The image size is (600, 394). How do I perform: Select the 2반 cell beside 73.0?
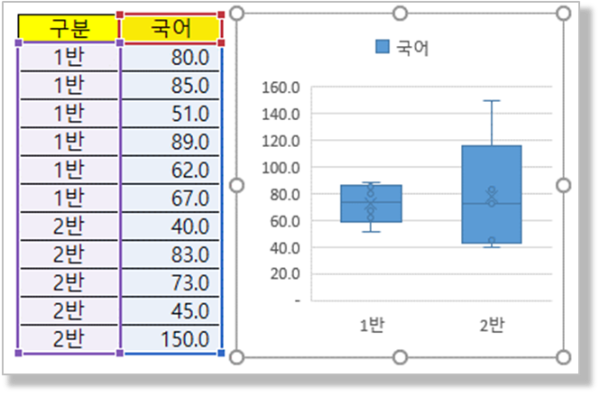coord(69,283)
